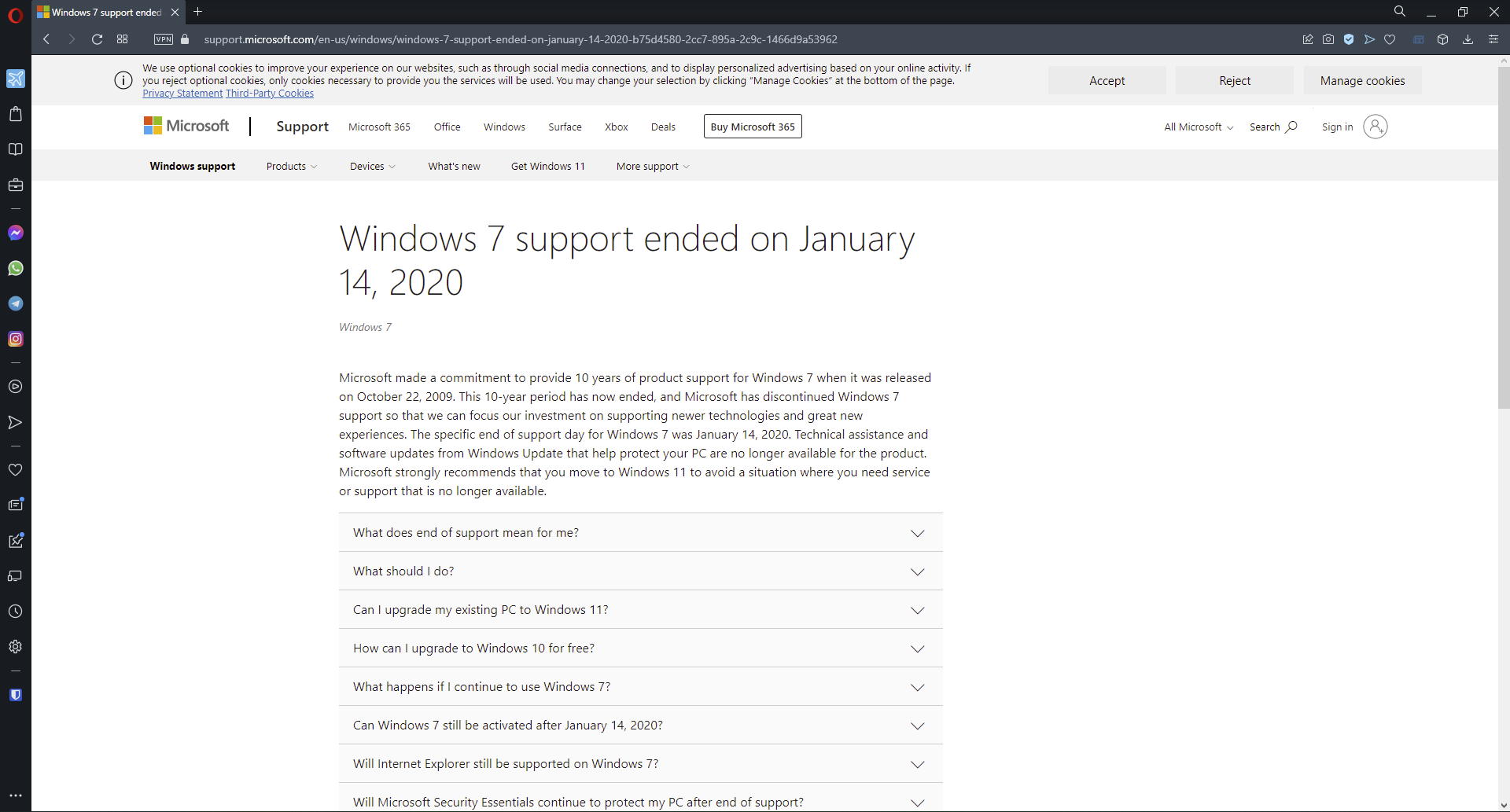The height and width of the screenshot is (812, 1510).
Task: Expand 'Will Internet Explorer still be supported' question
Action: coord(640,764)
